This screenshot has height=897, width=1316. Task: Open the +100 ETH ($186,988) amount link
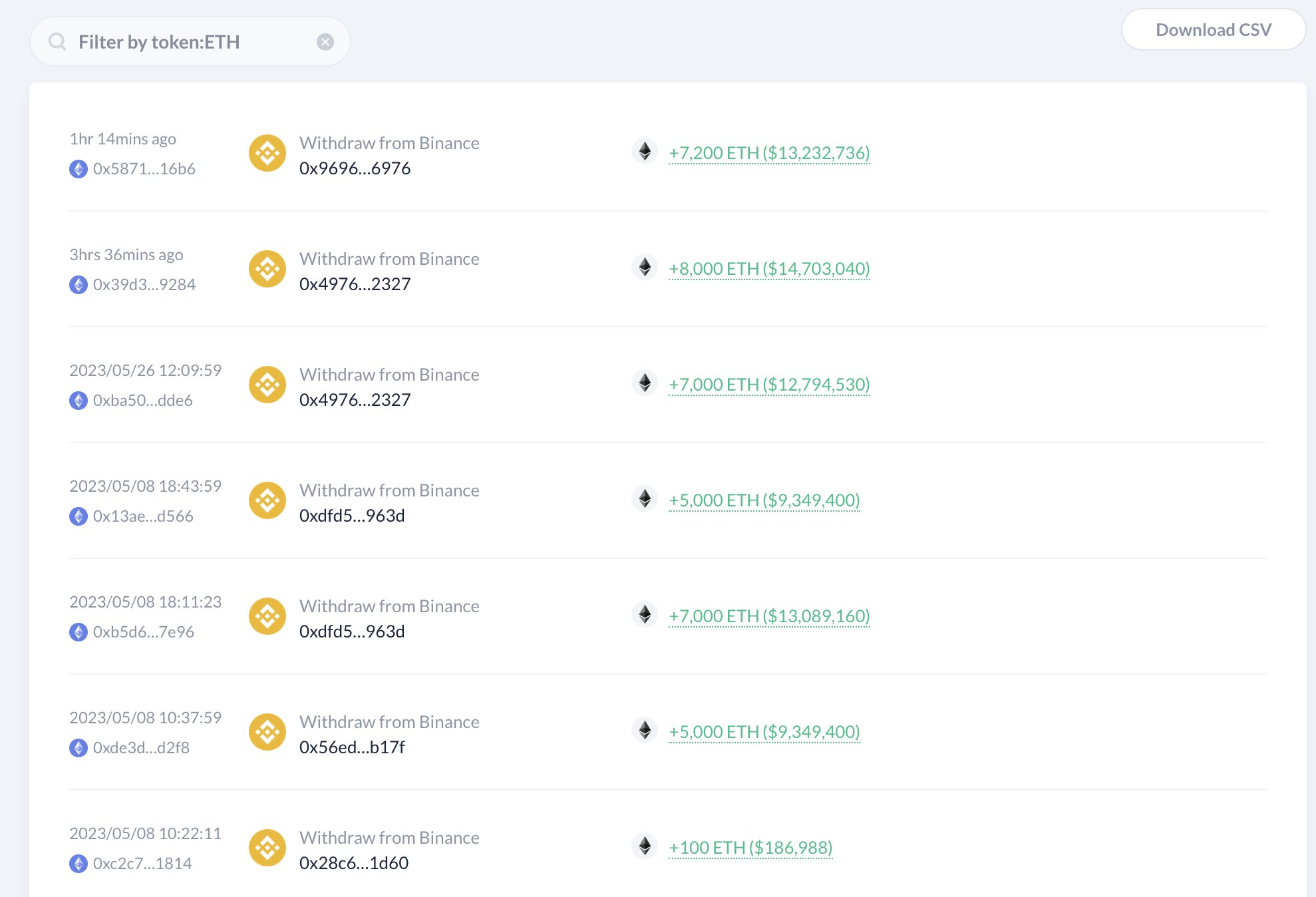(x=750, y=848)
